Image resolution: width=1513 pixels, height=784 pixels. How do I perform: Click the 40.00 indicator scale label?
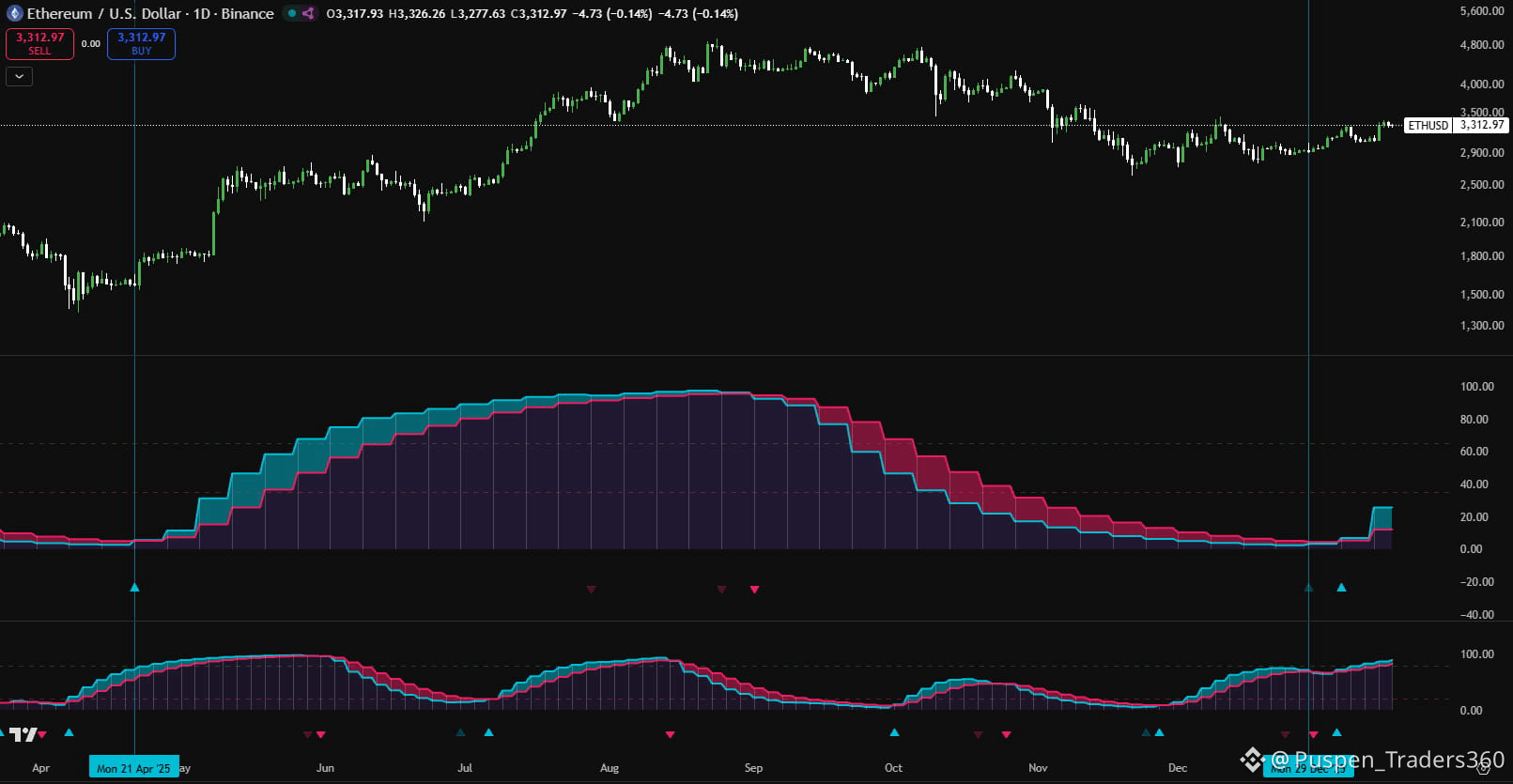click(x=1474, y=484)
